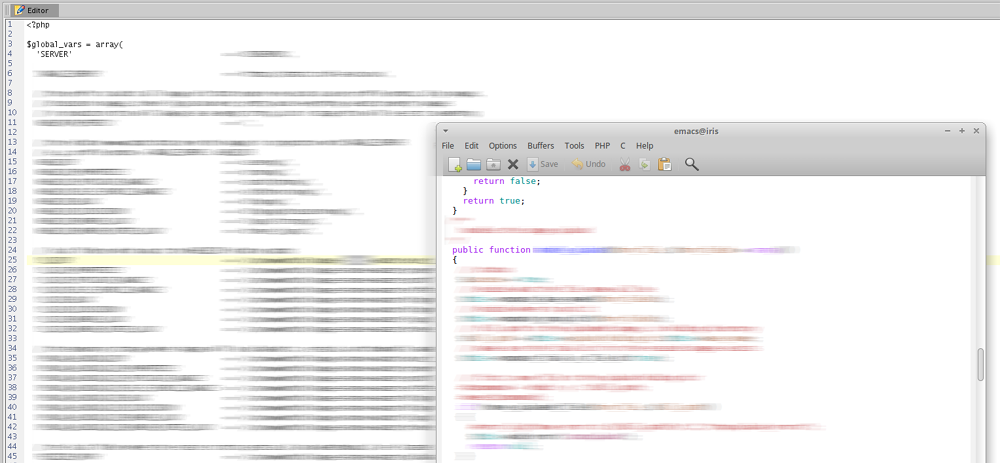Open the directory (dired) icon in emacs toolbar
Screen dimensions: 1000x463
point(493,165)
